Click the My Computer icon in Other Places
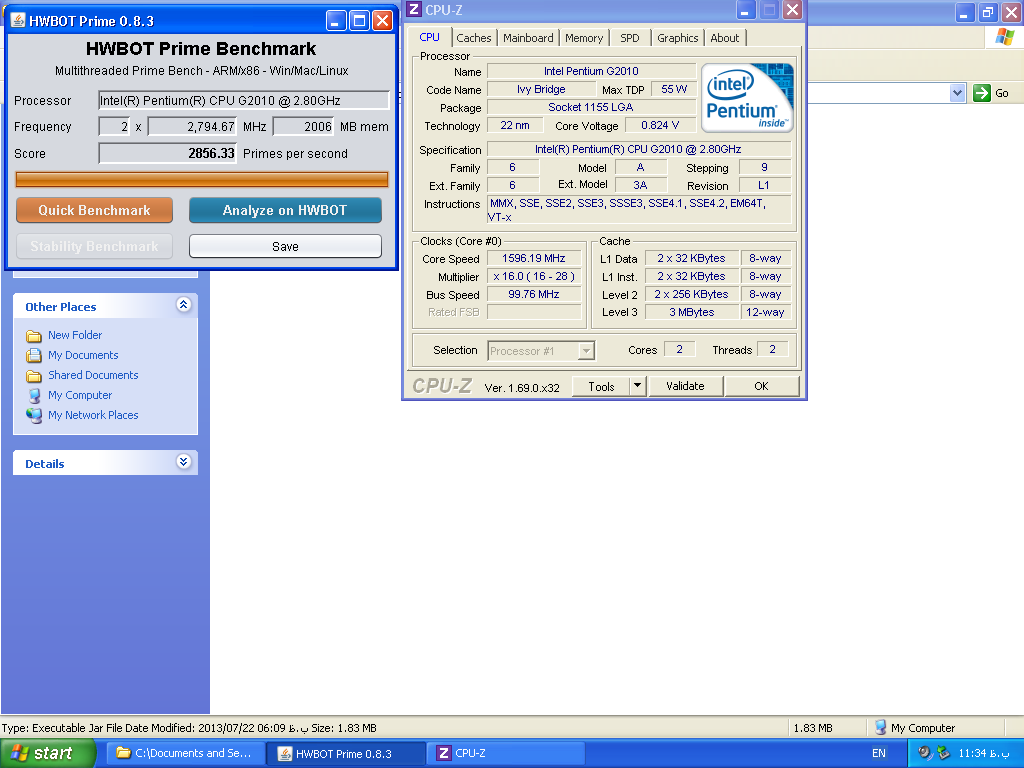The height and width of the screenshot is (768, 1024). [x=34, y=396]
